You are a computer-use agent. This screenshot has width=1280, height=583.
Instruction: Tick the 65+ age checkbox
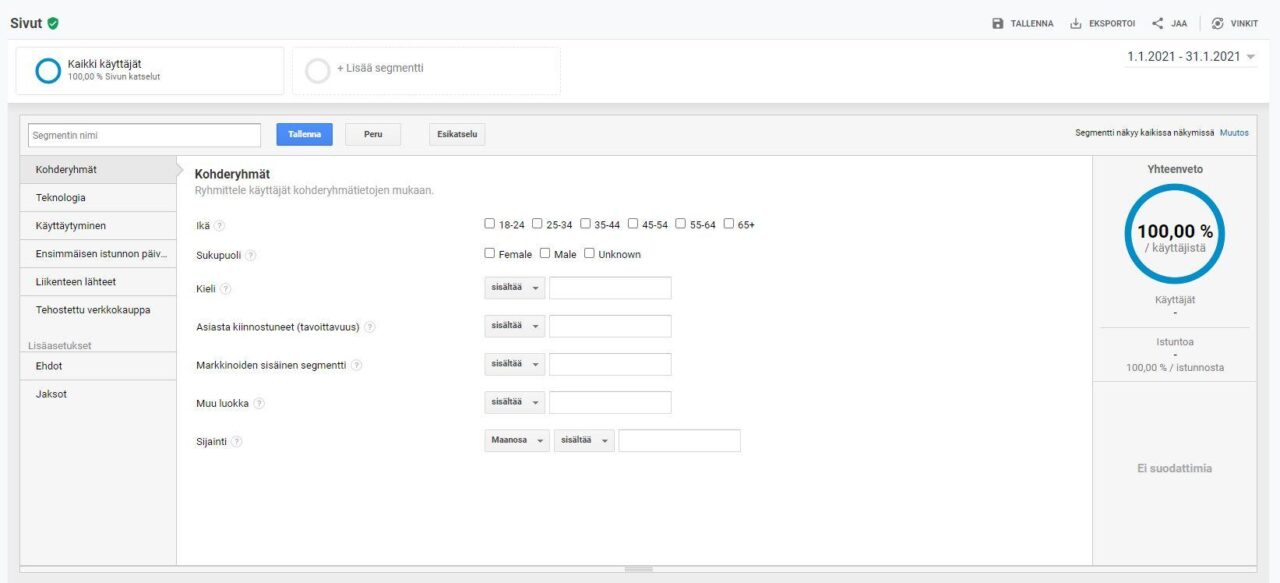729,224
